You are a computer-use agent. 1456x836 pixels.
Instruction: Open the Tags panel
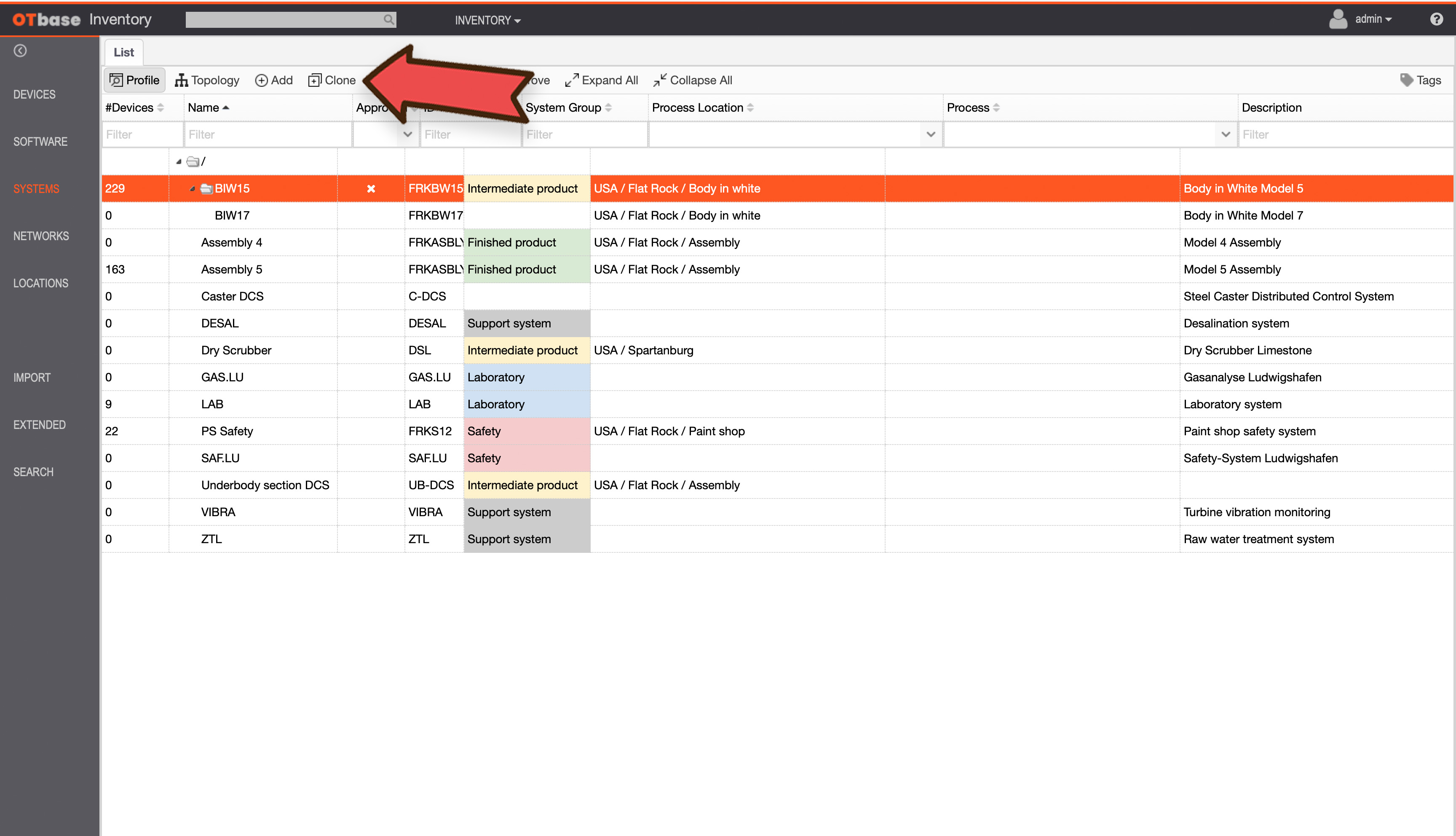pyautogui.click(x=1421, y=80)
